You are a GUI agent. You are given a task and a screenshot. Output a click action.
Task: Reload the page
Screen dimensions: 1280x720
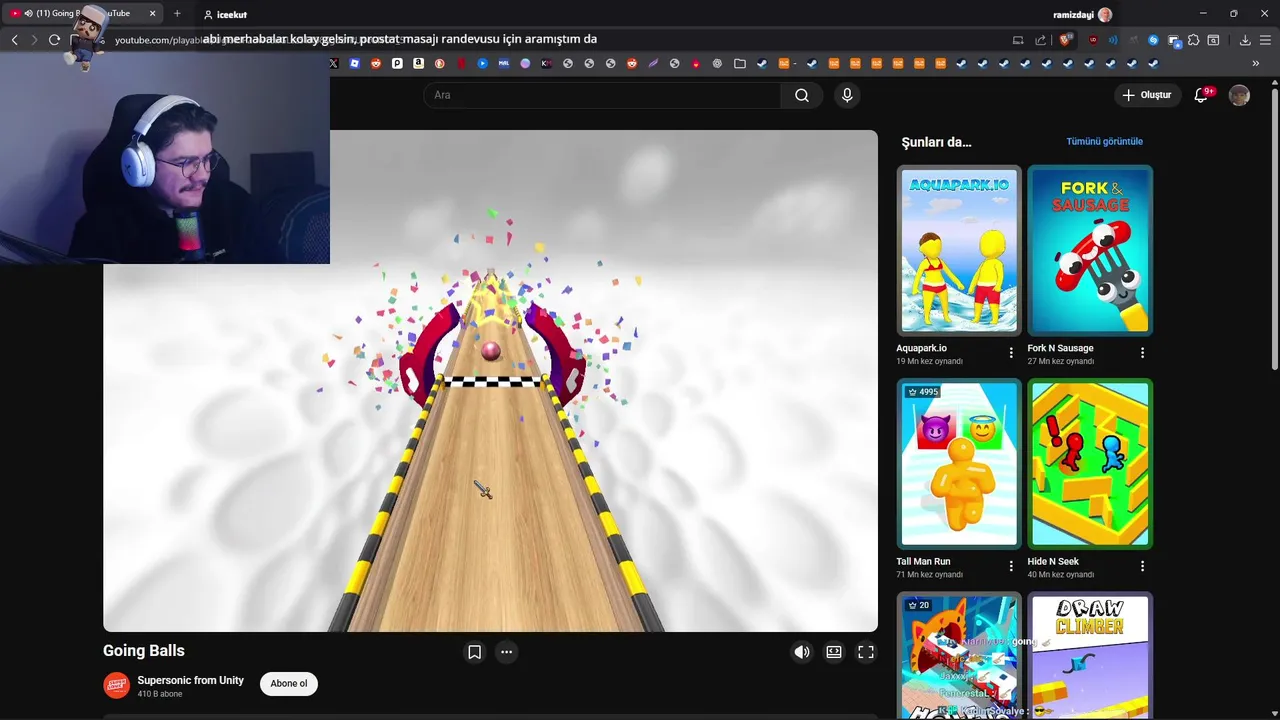pos(54,40)
